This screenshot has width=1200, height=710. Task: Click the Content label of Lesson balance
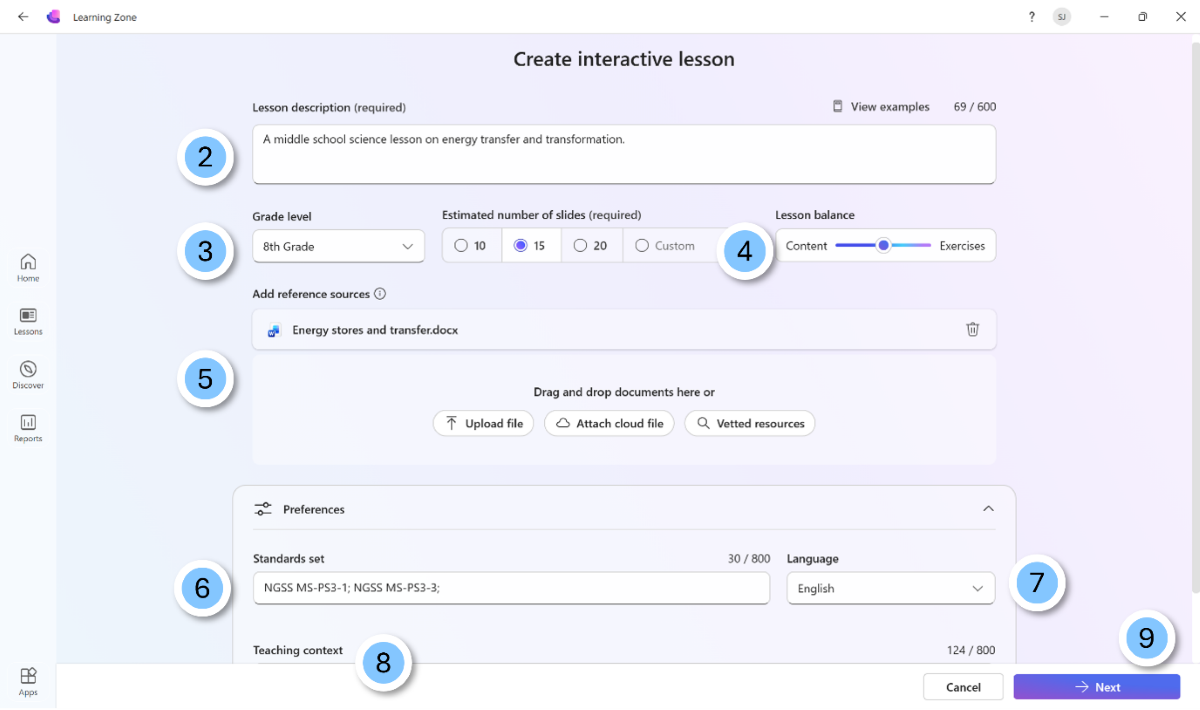click(x=806, y=246)
